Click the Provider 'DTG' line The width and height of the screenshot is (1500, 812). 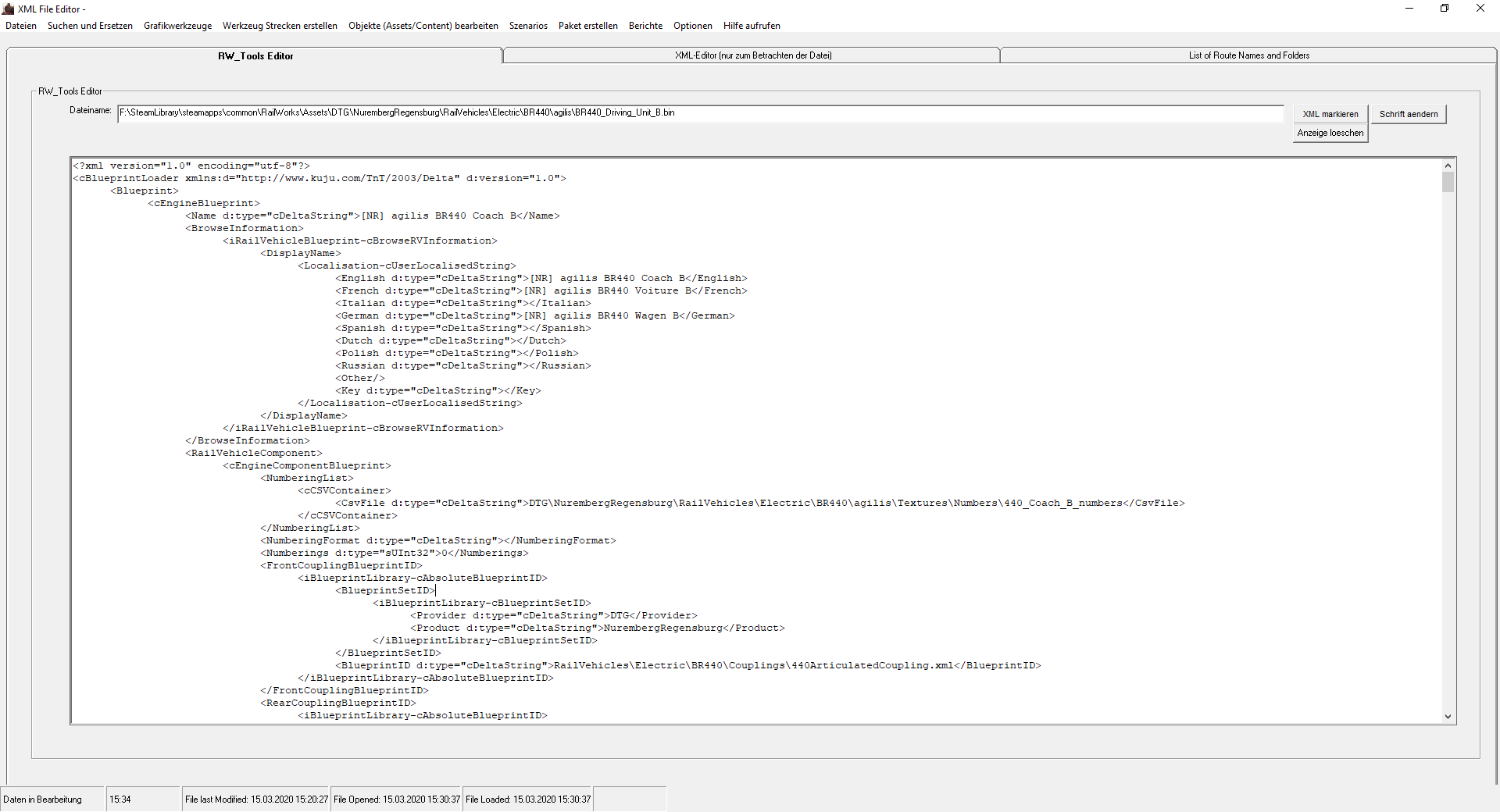click(x=554, y=615)
